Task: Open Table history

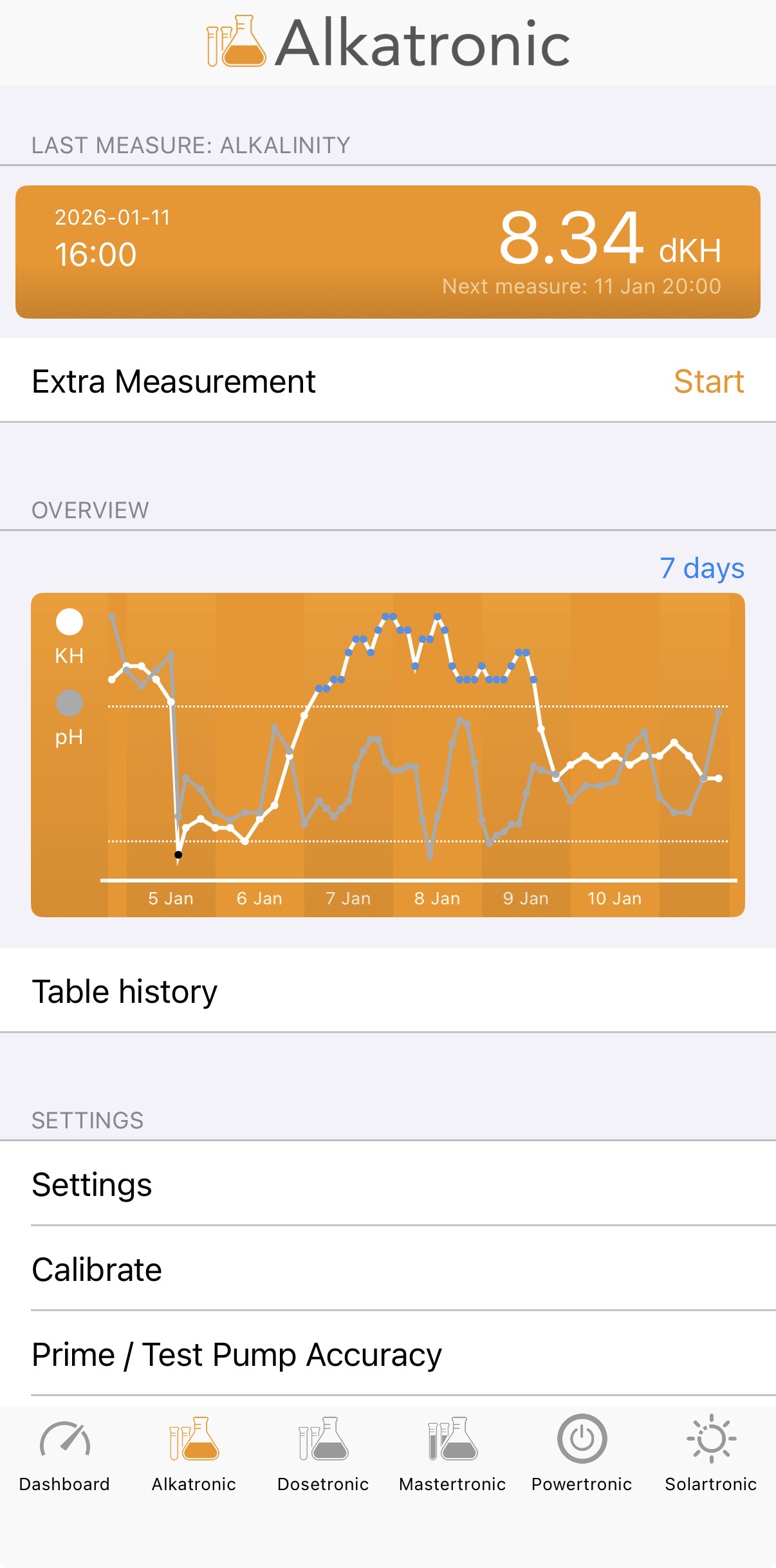Action: [x=388, y=991]
